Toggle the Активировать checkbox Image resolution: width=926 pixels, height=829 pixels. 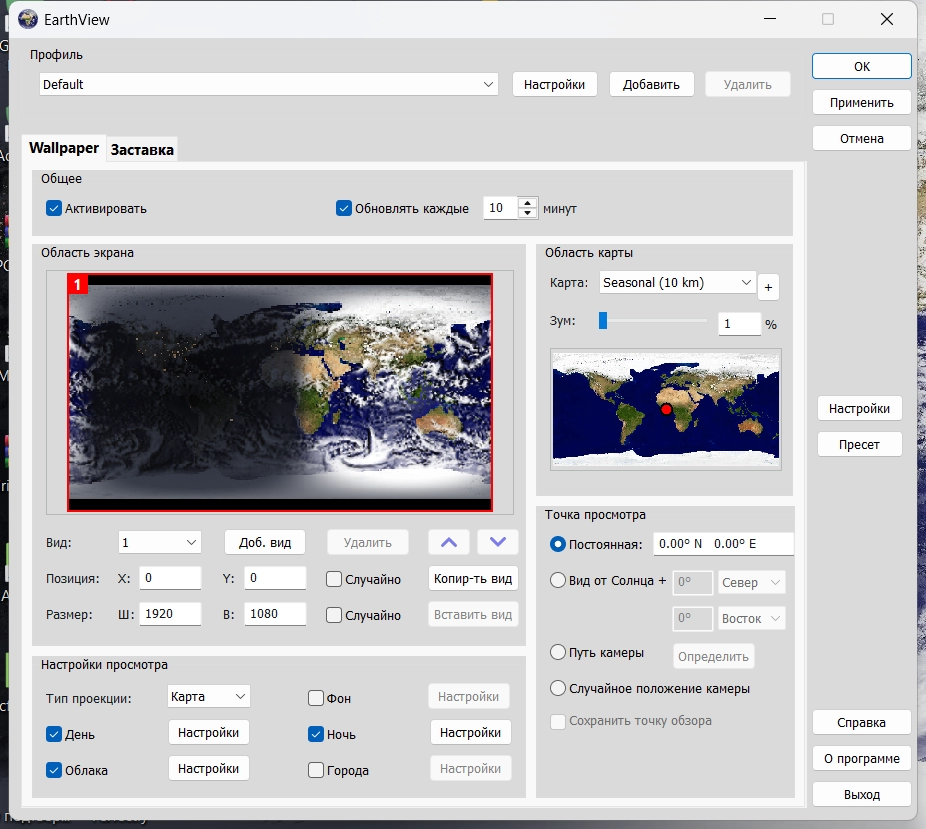click(x=54, y=209)
